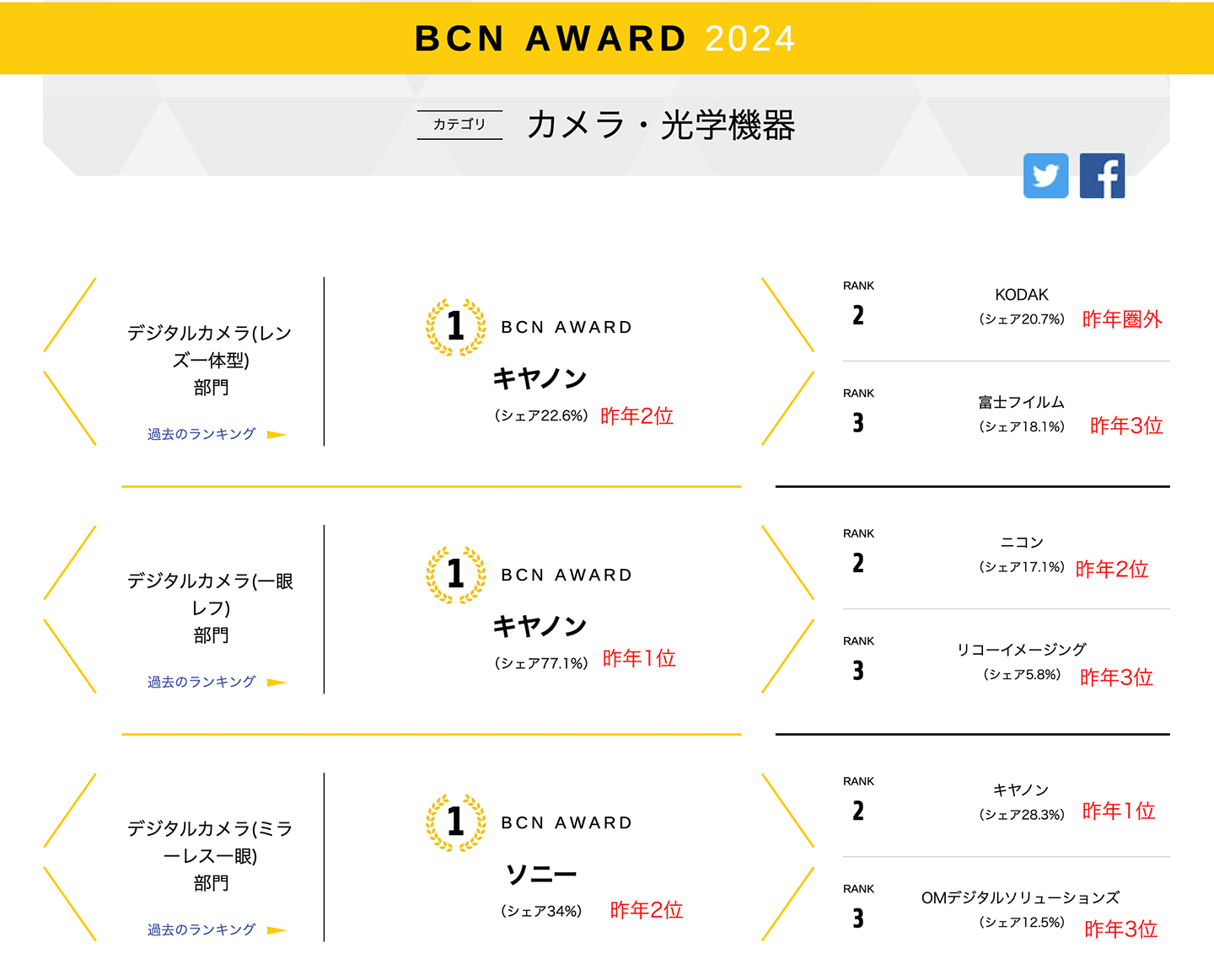Click the yellow arrow beside second 過去のランキング link

(277, 682)
